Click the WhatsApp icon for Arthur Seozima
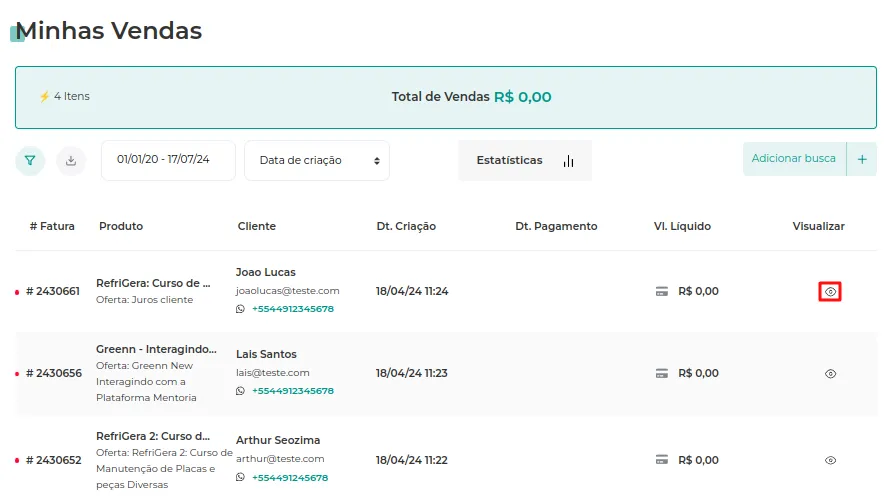Image resolution: width=889 pixels, height=501 pixels. tap(240, 478)
